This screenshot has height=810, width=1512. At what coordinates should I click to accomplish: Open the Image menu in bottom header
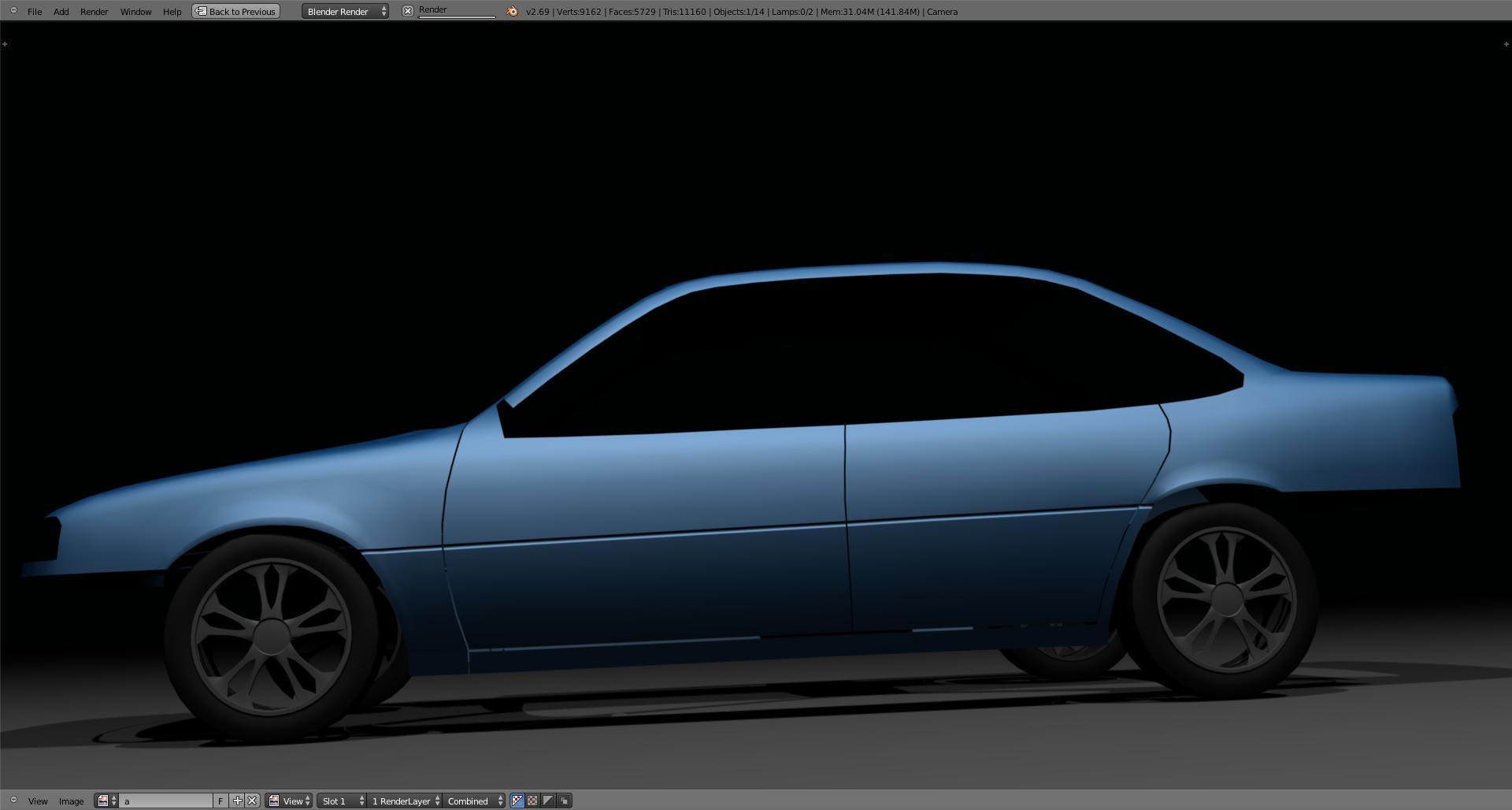click(71, 801)
